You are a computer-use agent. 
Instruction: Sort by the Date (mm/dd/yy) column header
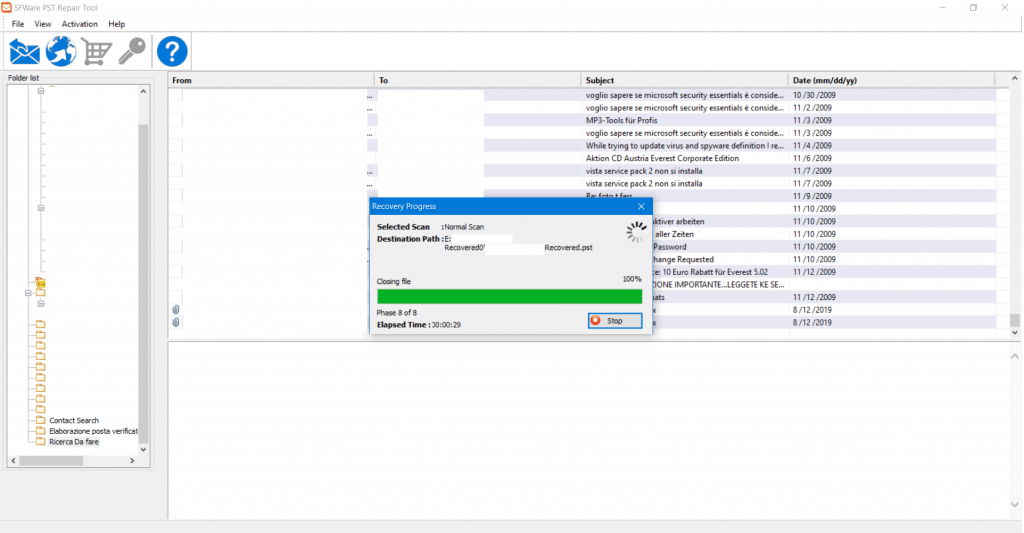[x=891, y=80]
